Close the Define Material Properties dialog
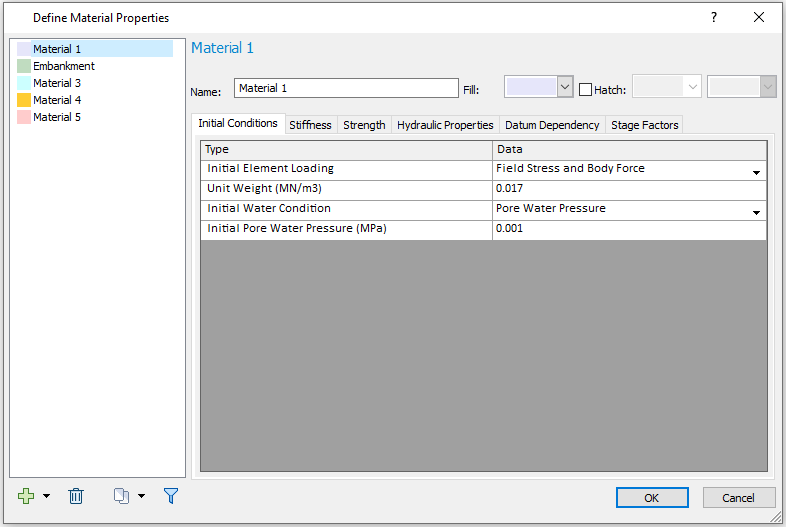 (x=759, y=18)
